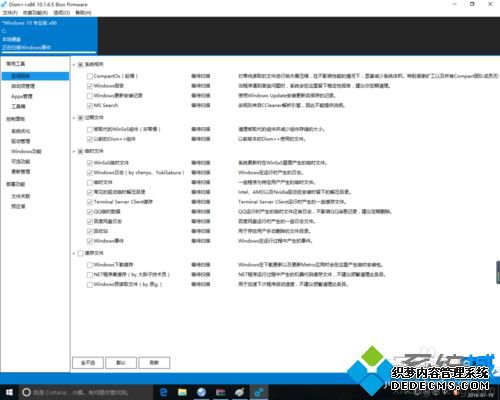Image resolution: width=500 pixels, height=400 pixels.
Task: Tick the CompactOs checkbox
Action: pos(90,76)
